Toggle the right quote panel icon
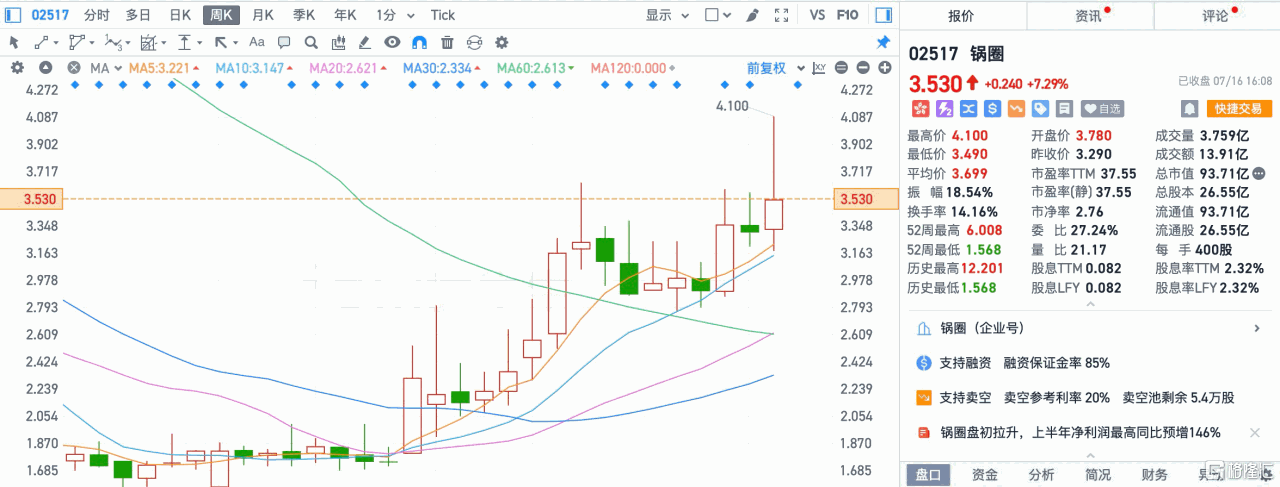1280x487 pixels. tap(883, 15)
